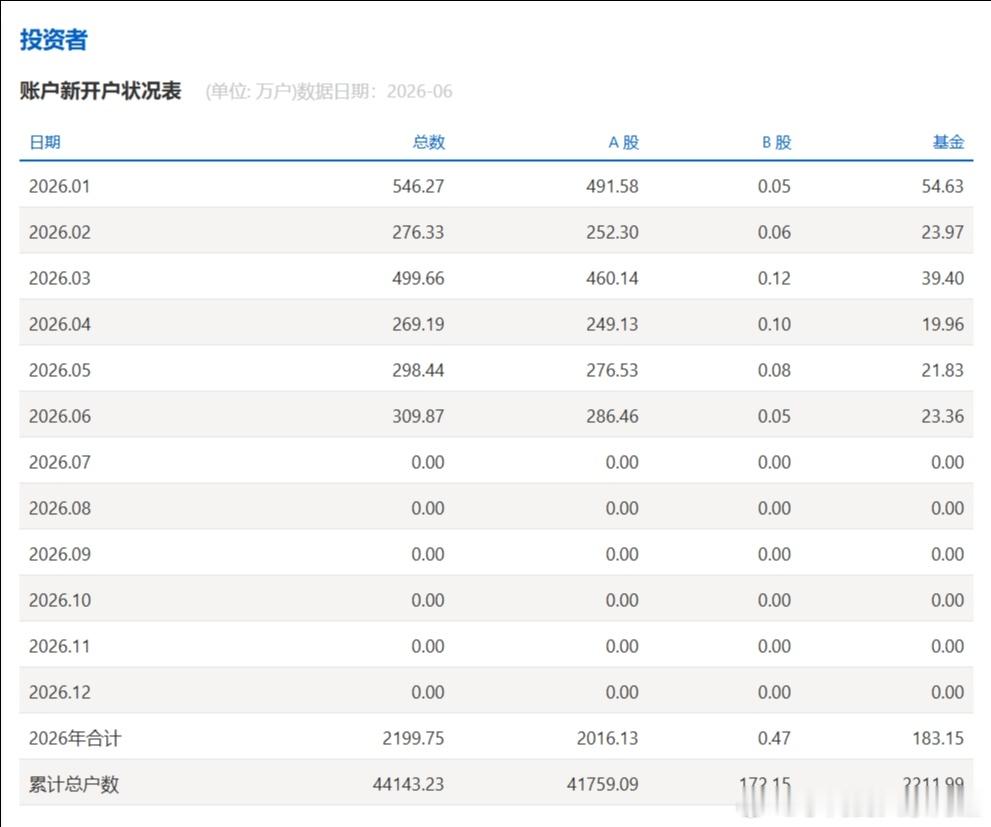Select the 2026.11 date cell
The width and height of the screenshot is (991, 827).
(59, 646)
